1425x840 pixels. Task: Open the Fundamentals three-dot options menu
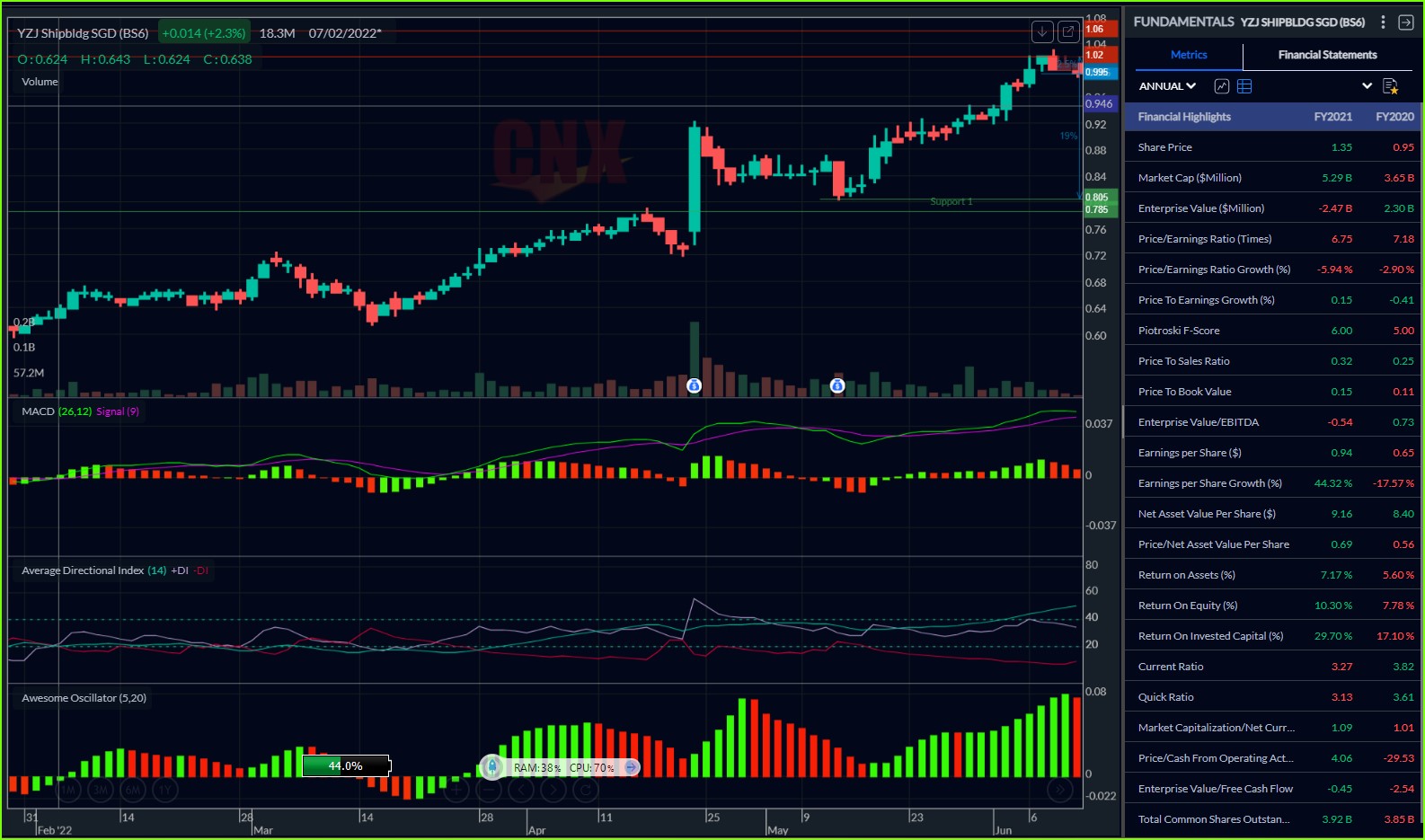tap(1384, 22)
